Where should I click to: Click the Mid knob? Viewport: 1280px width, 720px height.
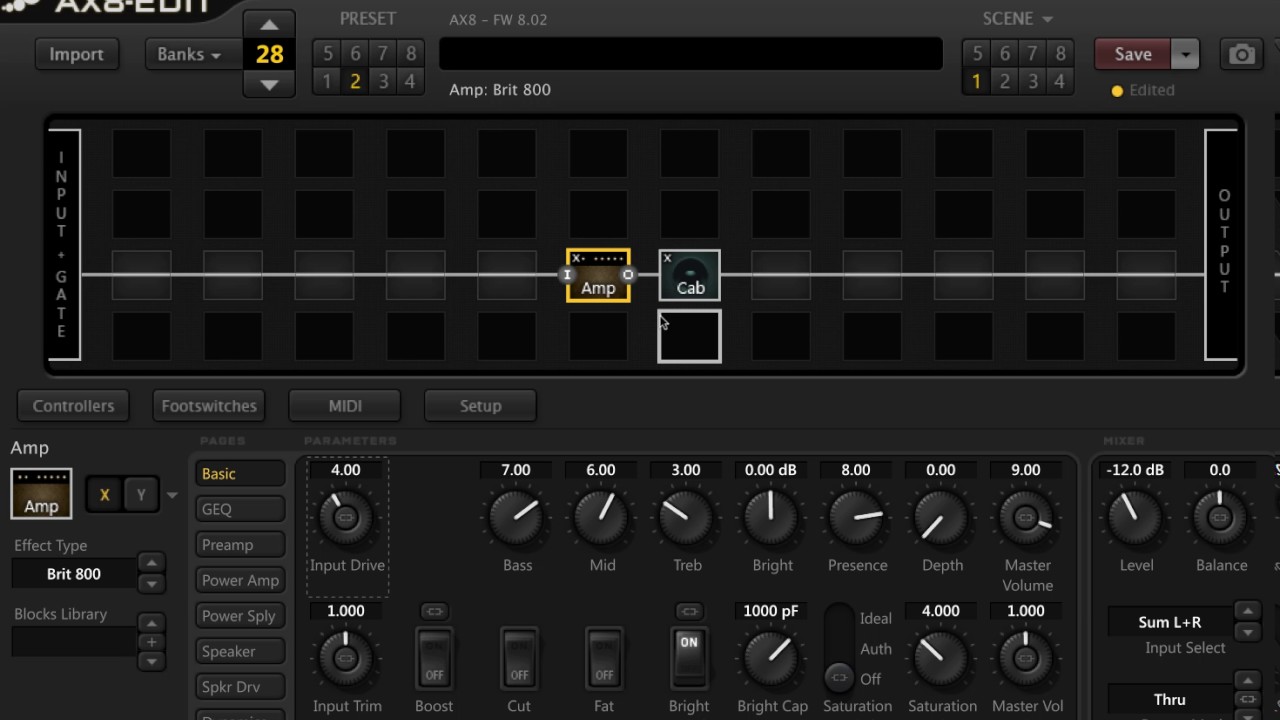(x=602, y=517)
